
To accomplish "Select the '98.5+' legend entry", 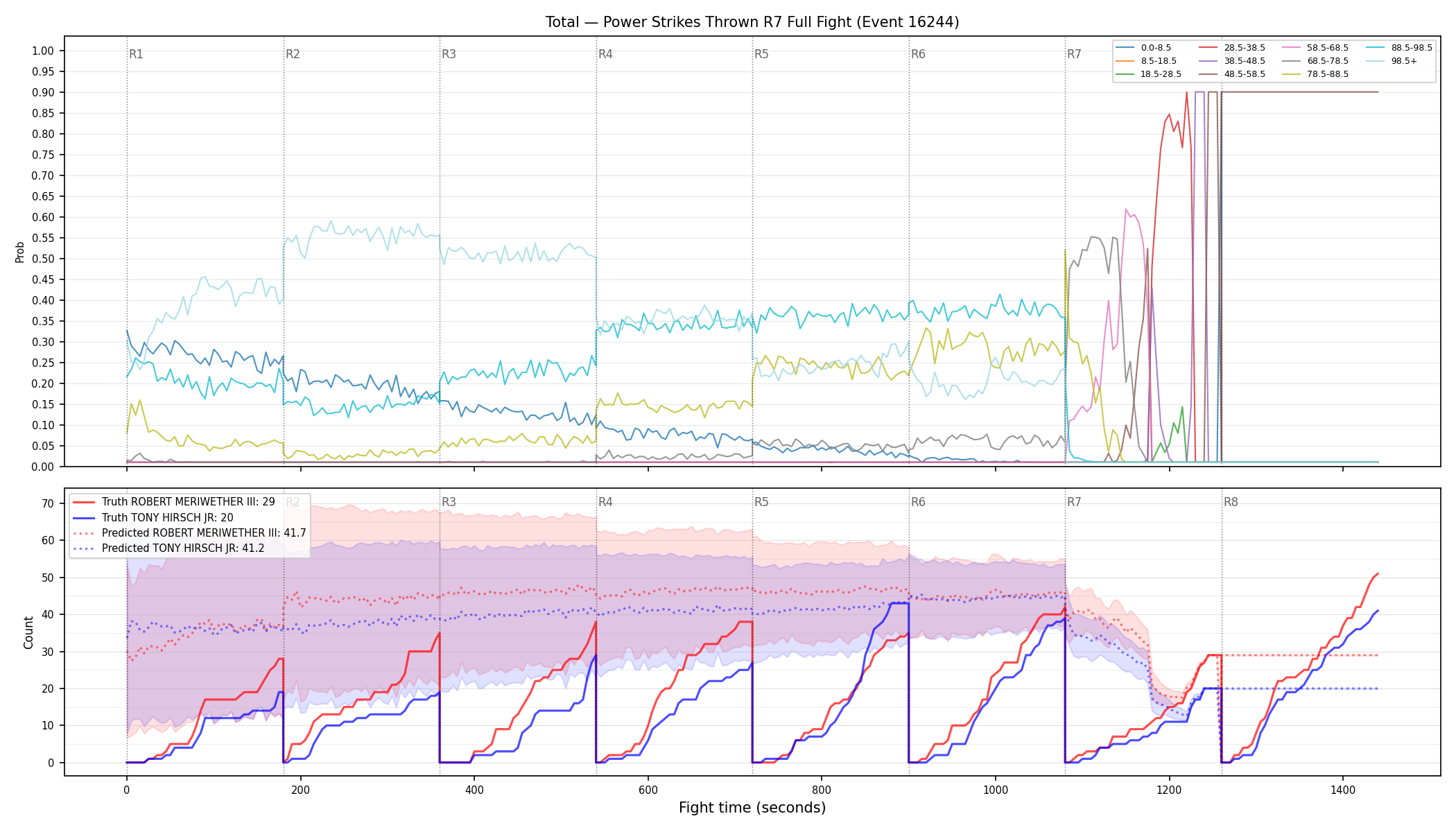I will (1392, 61).
